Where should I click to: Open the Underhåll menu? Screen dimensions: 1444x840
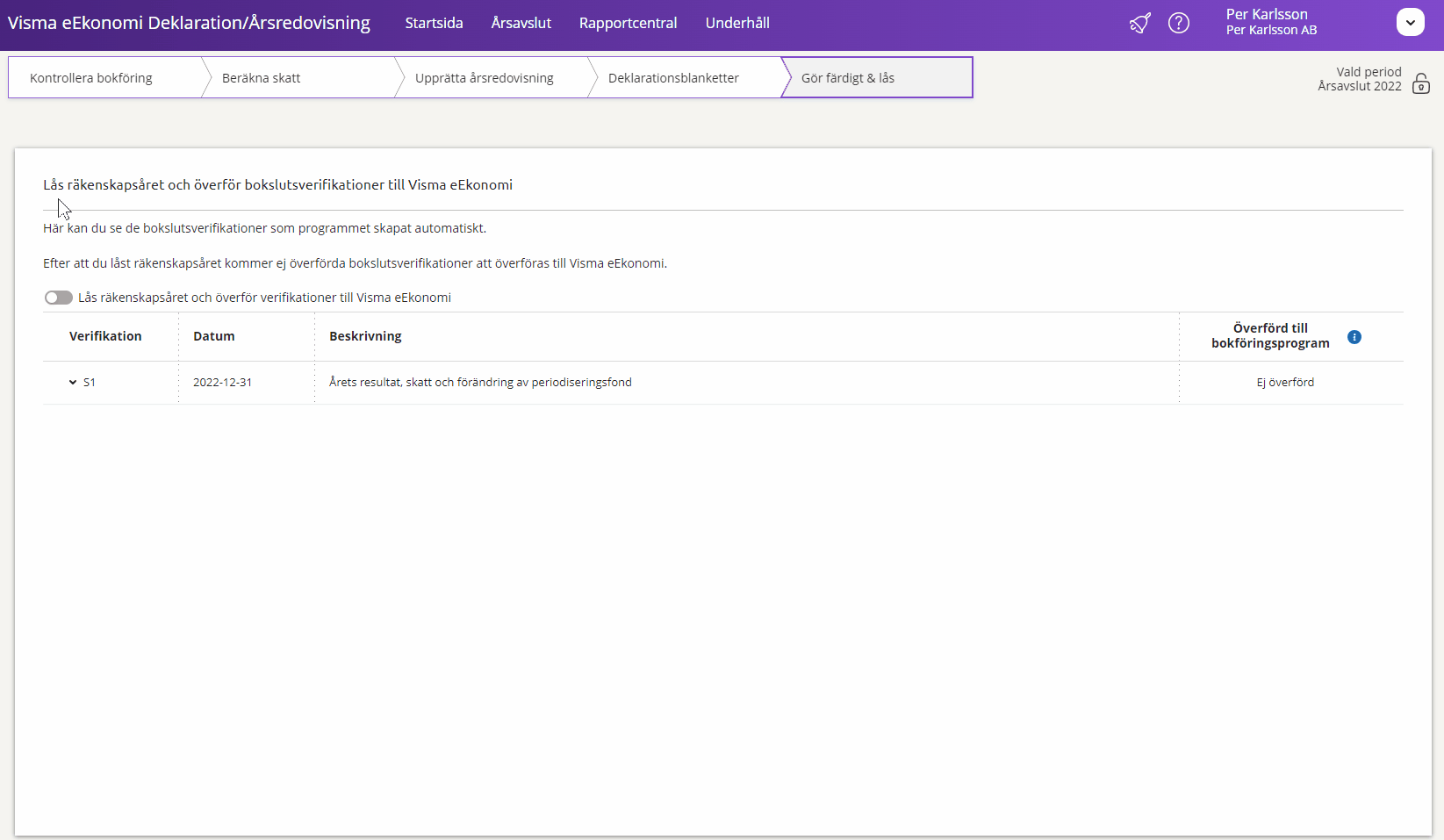[736, 24]
